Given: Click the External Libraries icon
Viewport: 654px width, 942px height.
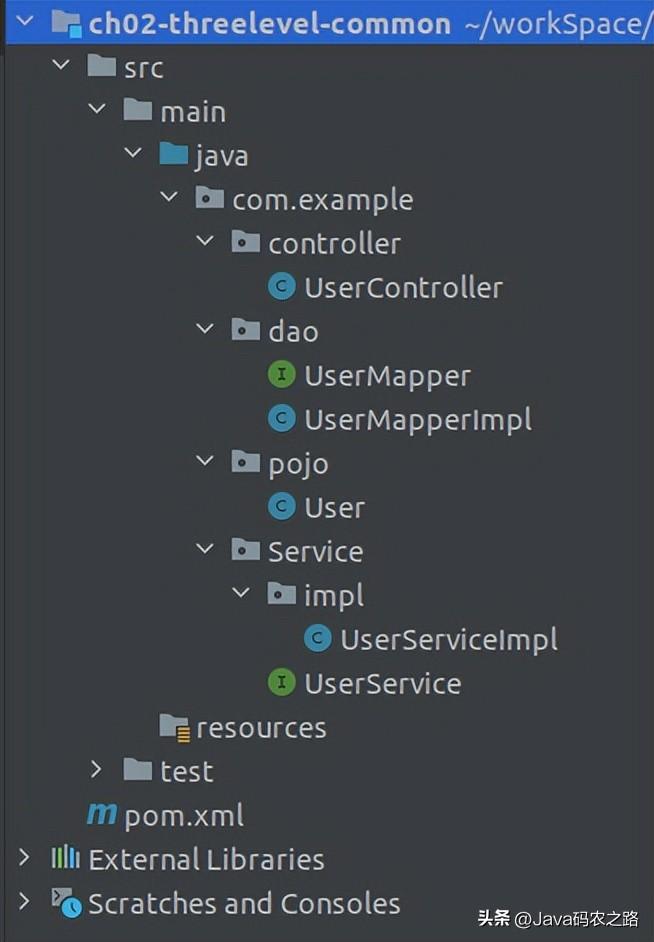Looking at the screenshot, I should coord(65,857).
